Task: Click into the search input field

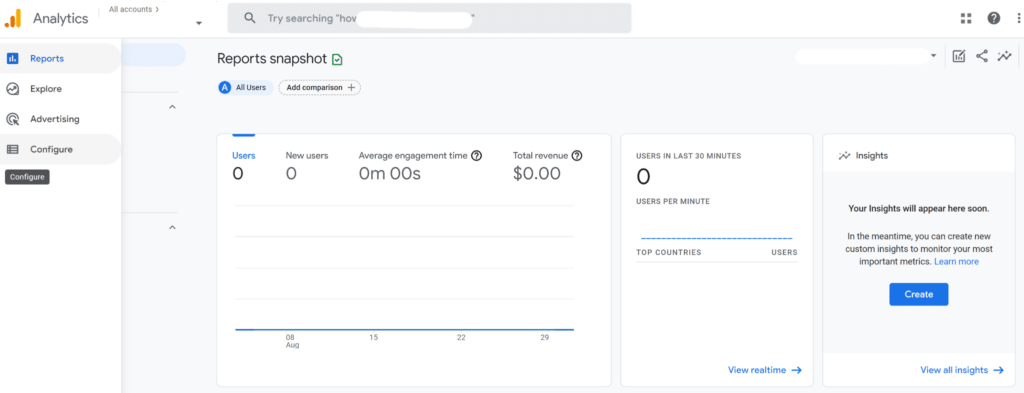Action: click(x=429, y=18)
